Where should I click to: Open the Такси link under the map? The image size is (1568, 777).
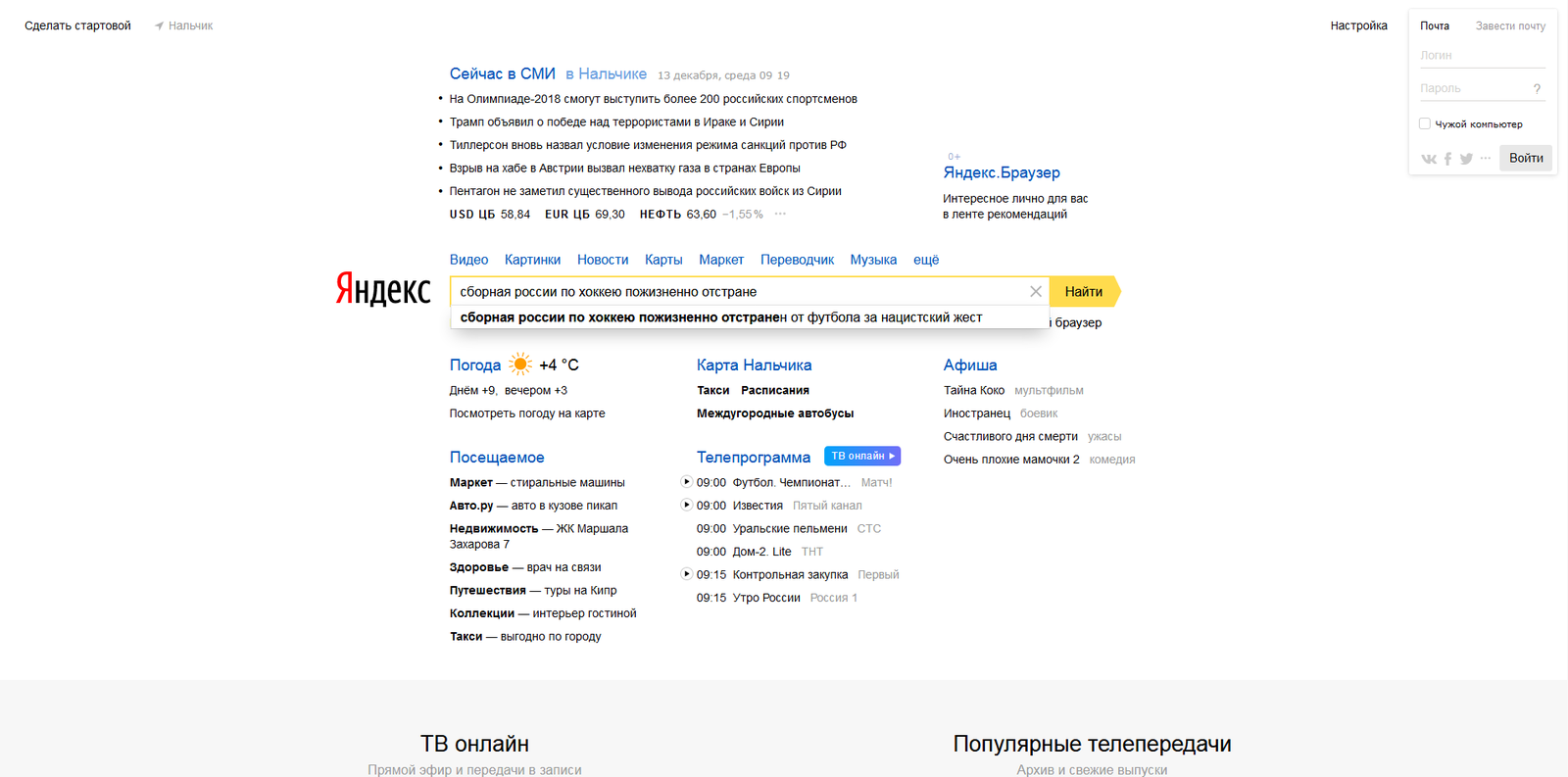coord(712,390)
